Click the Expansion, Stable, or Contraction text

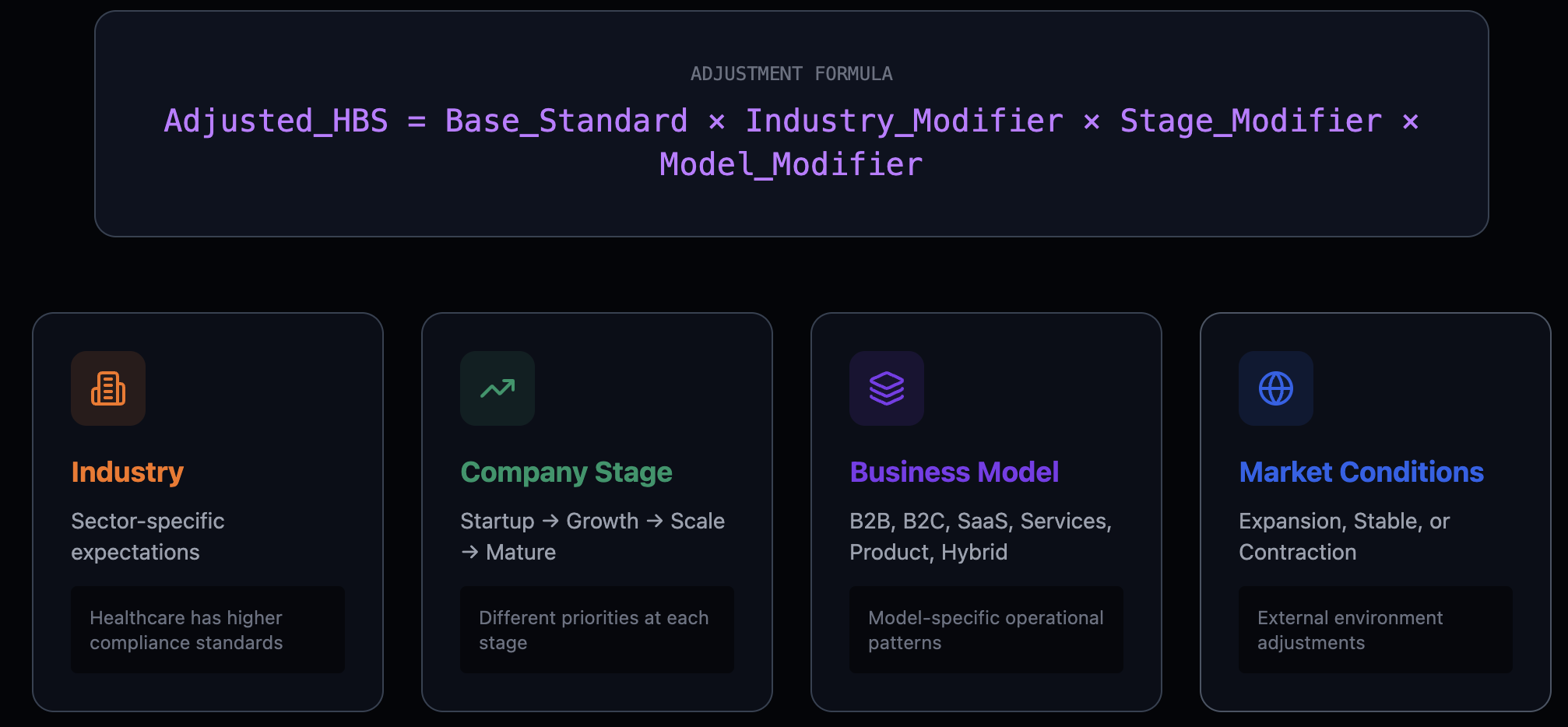point(1344,536)
